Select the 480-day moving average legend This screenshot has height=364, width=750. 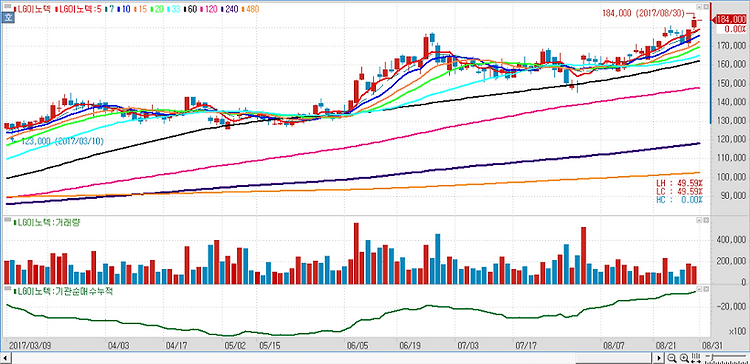click(249, 9)
